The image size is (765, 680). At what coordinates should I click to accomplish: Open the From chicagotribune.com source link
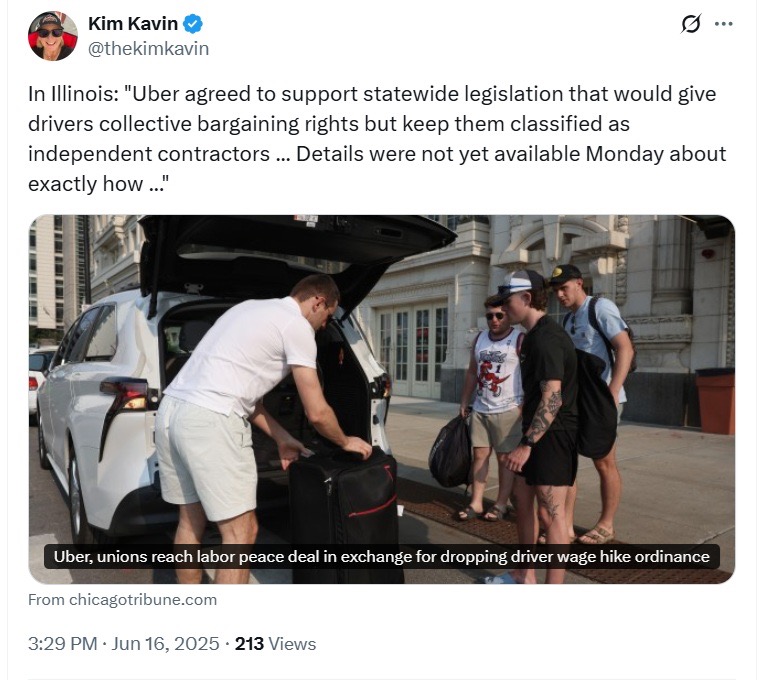tap(122, 600)
